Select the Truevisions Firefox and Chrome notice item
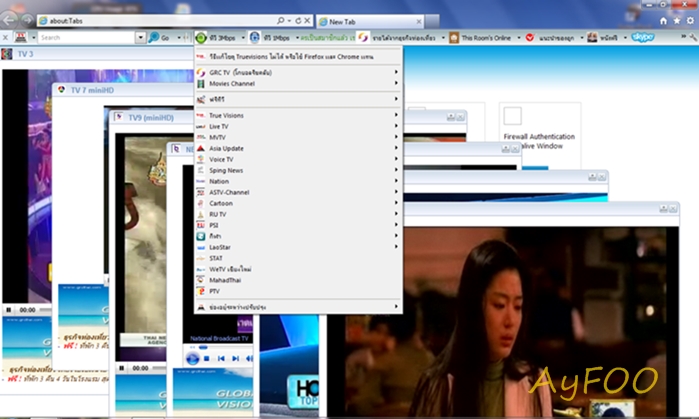Image resolution: width=699 pixels, height=419 pixels. (299, 57)
